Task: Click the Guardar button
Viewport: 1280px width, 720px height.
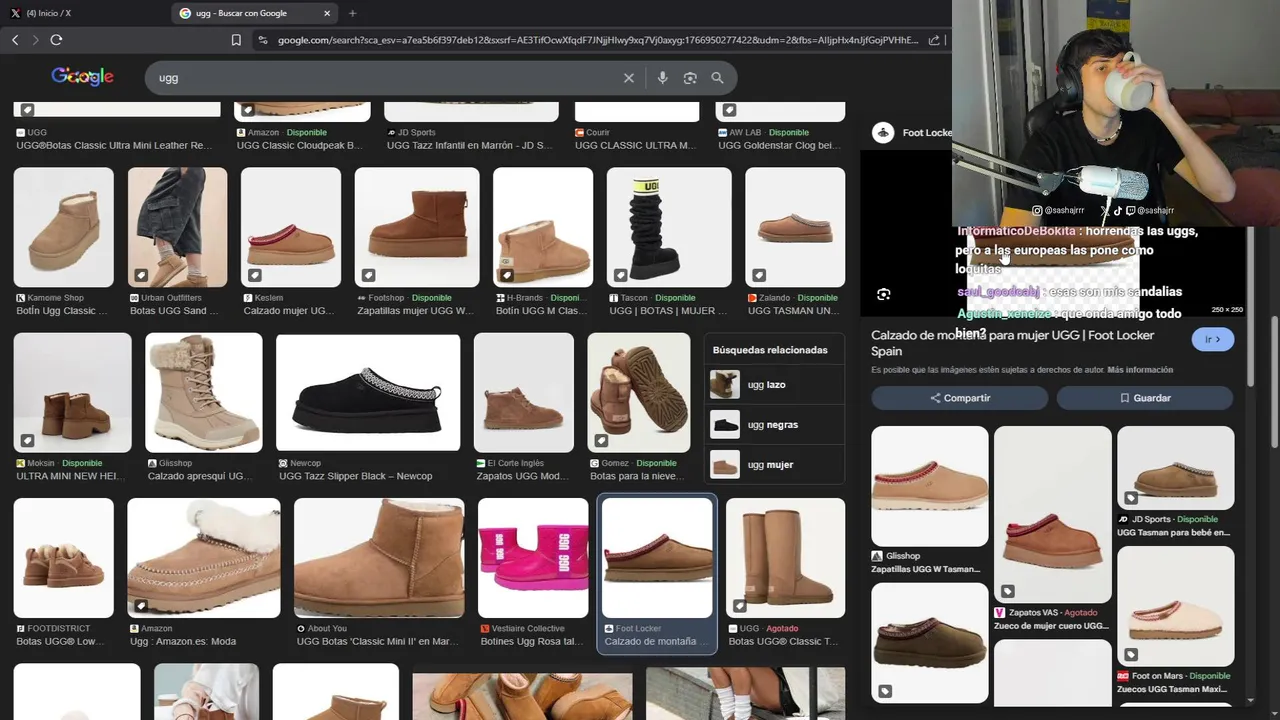Action: 1145,398
